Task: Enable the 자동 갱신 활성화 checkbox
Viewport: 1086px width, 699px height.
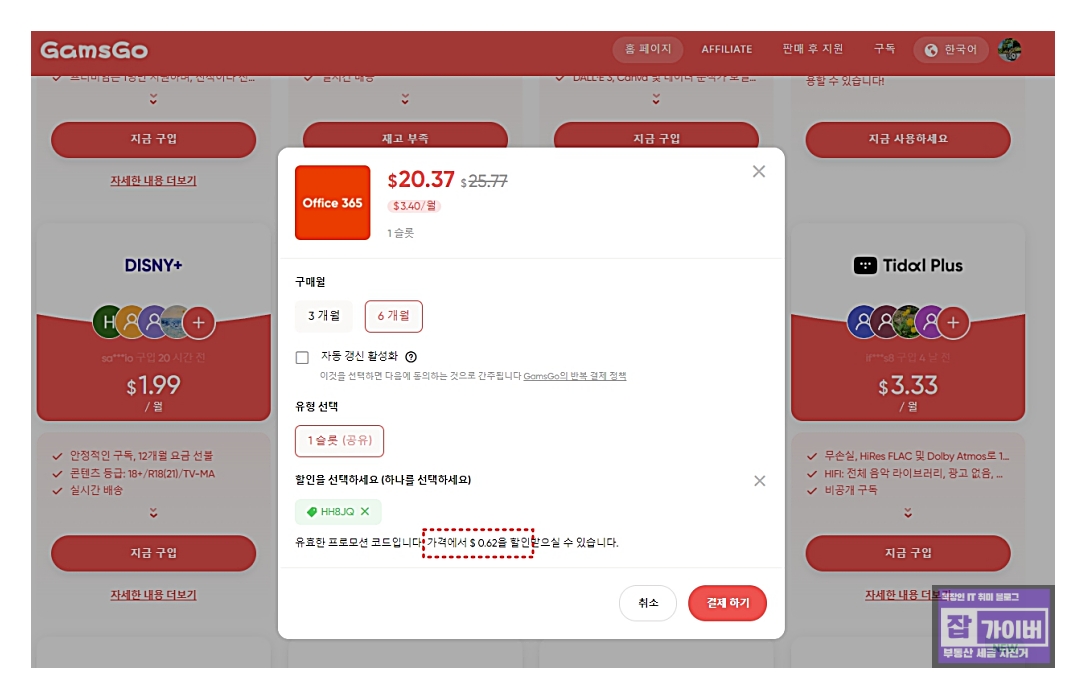Action: coord(302,357)
